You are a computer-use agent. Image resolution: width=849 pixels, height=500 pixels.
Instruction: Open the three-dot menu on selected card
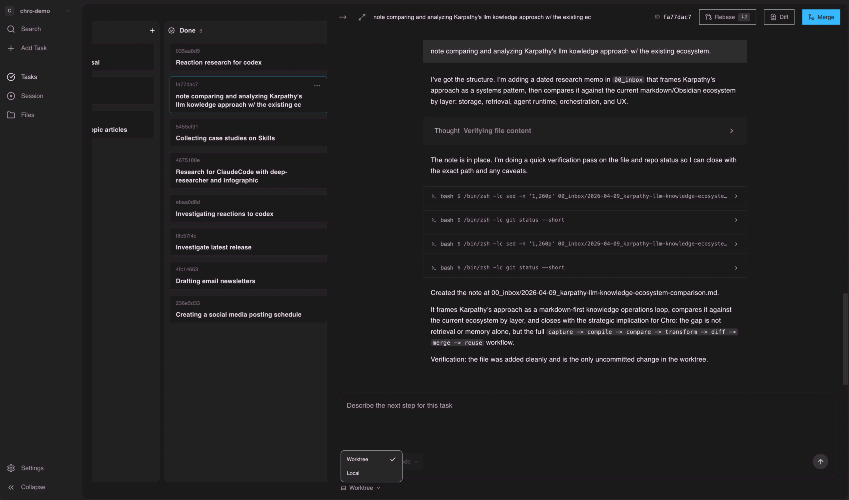tap(317, 86)
